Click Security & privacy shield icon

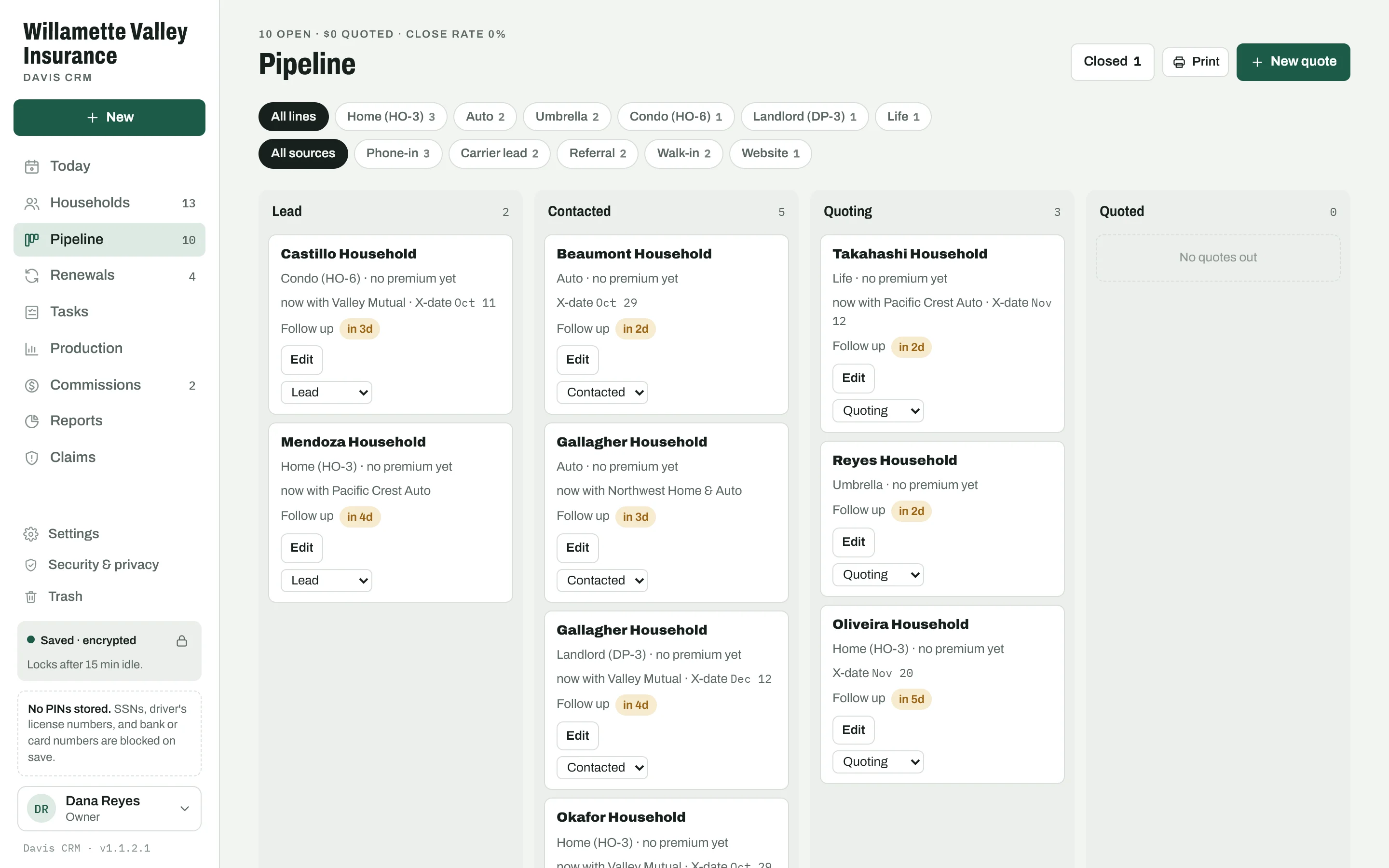31,565
